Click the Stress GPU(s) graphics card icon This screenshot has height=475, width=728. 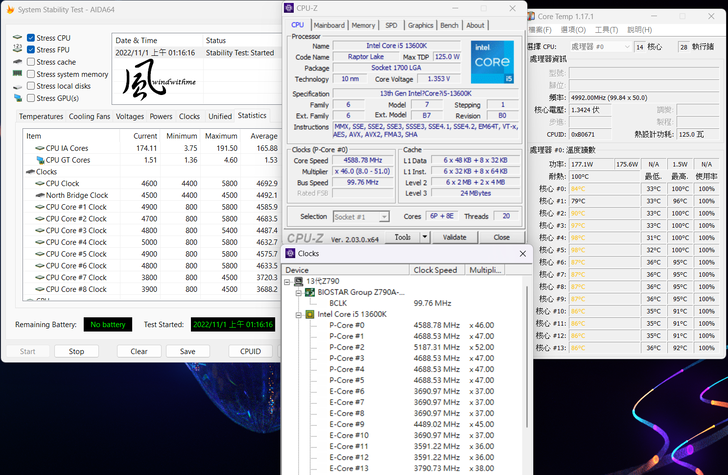[x=18, y=98]
